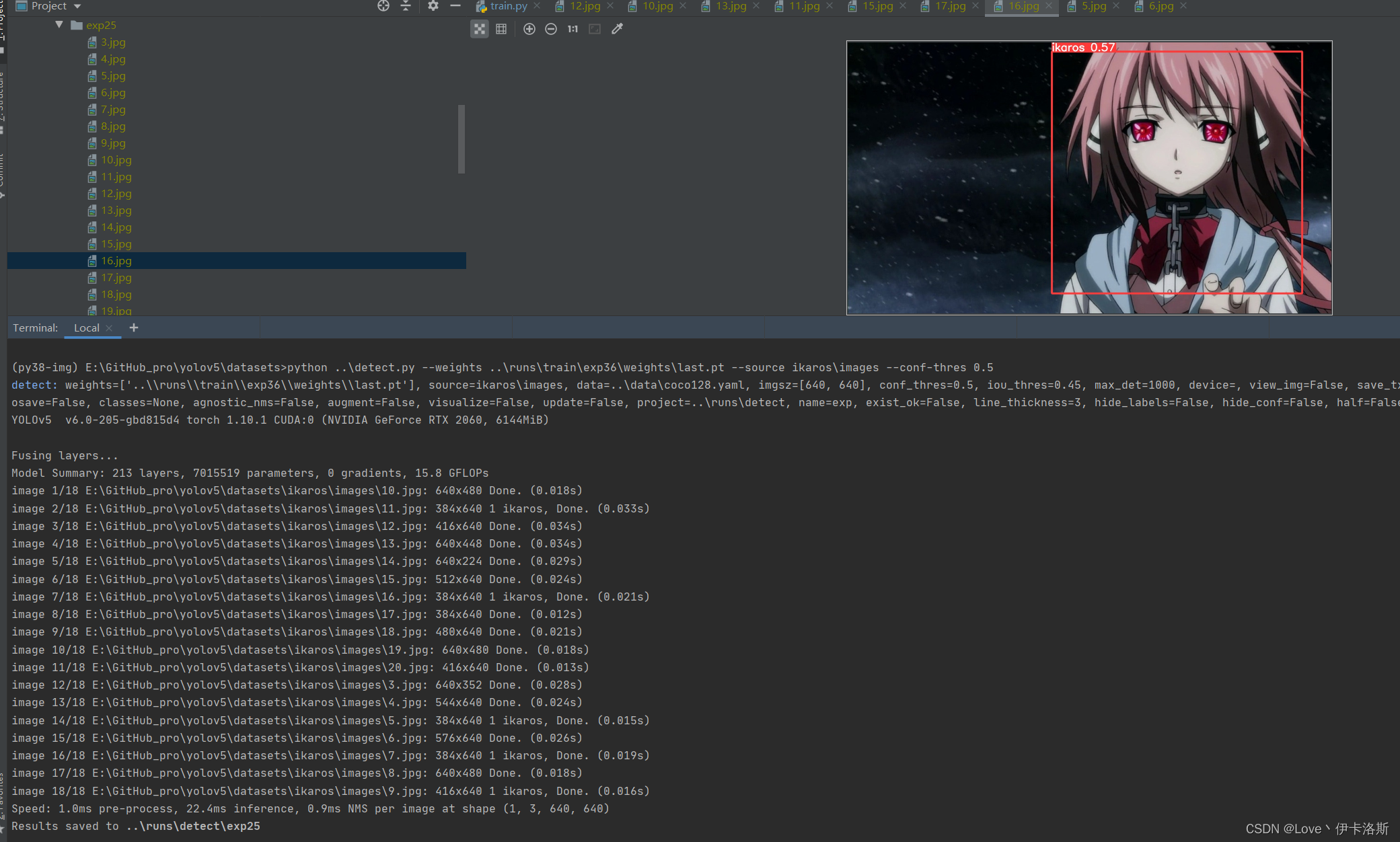Close the 15.jpg editor tab
The height and width of the screenshot is (842, 1400).
[x=903, y=6]
